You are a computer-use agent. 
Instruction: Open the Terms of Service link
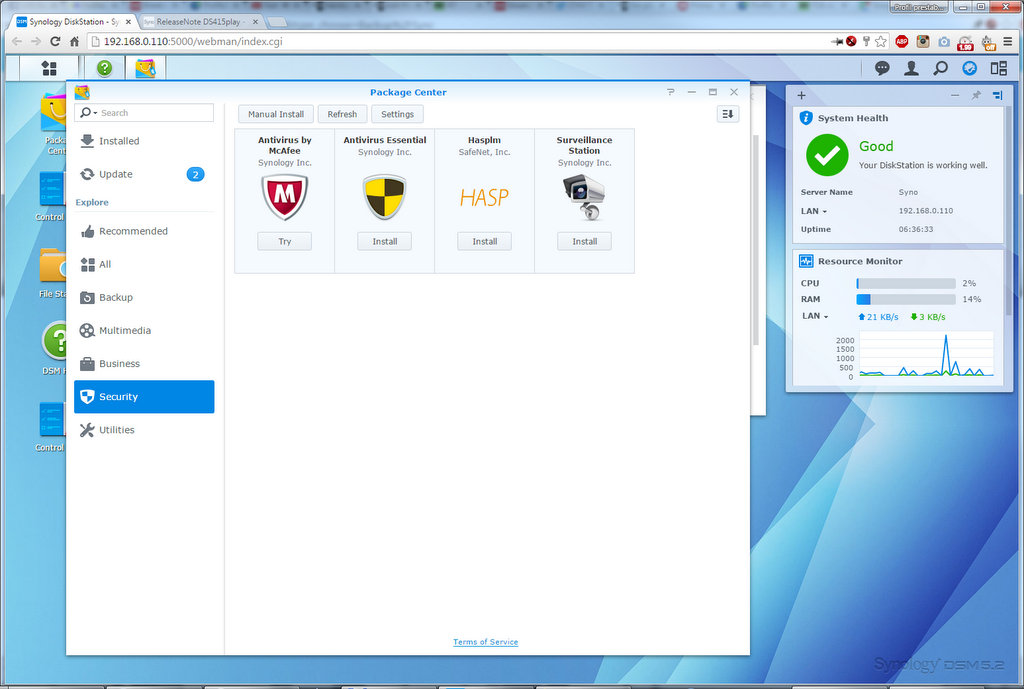(x=485, y=642)
